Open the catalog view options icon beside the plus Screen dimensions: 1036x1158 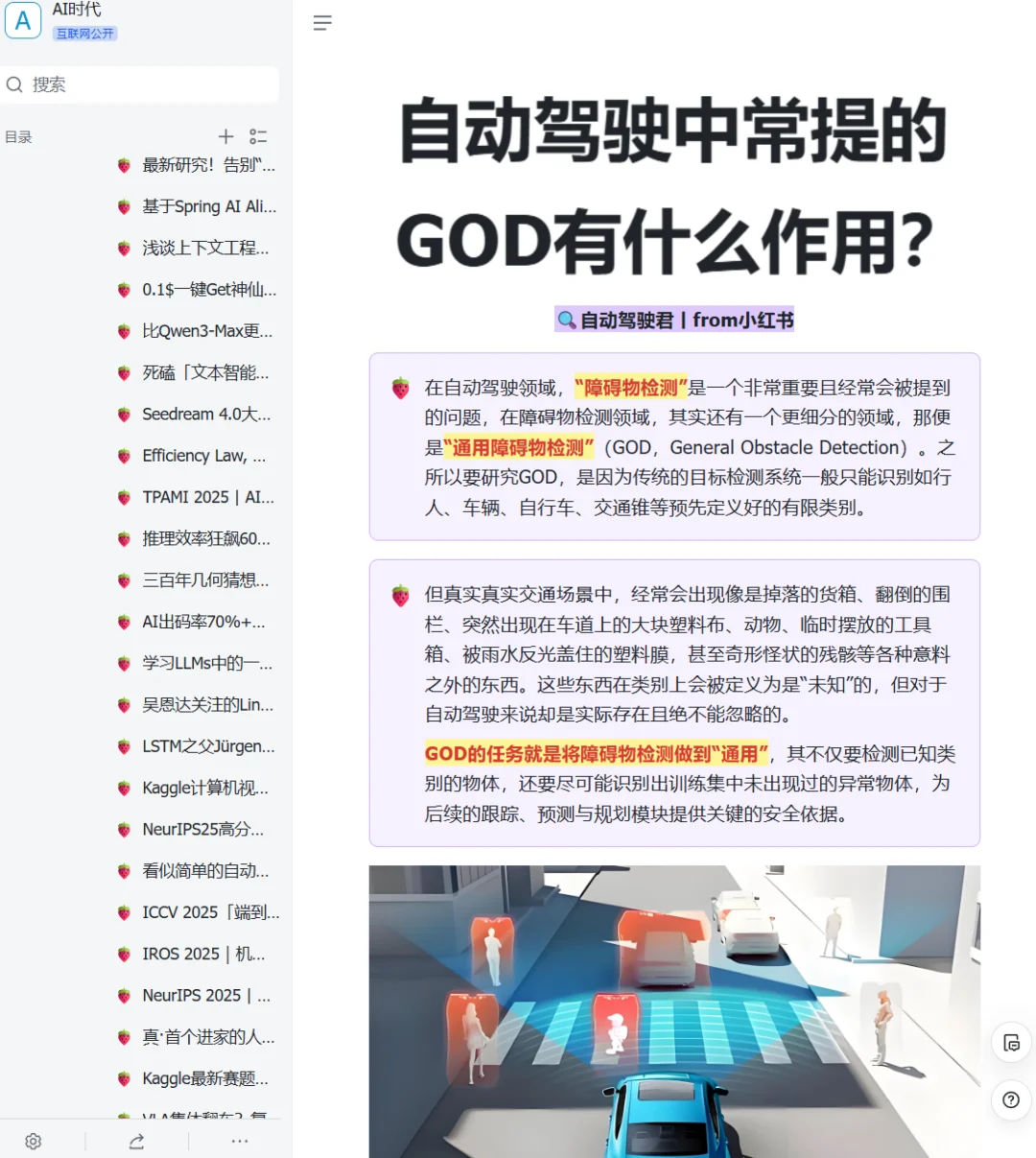tap(257, 136)
